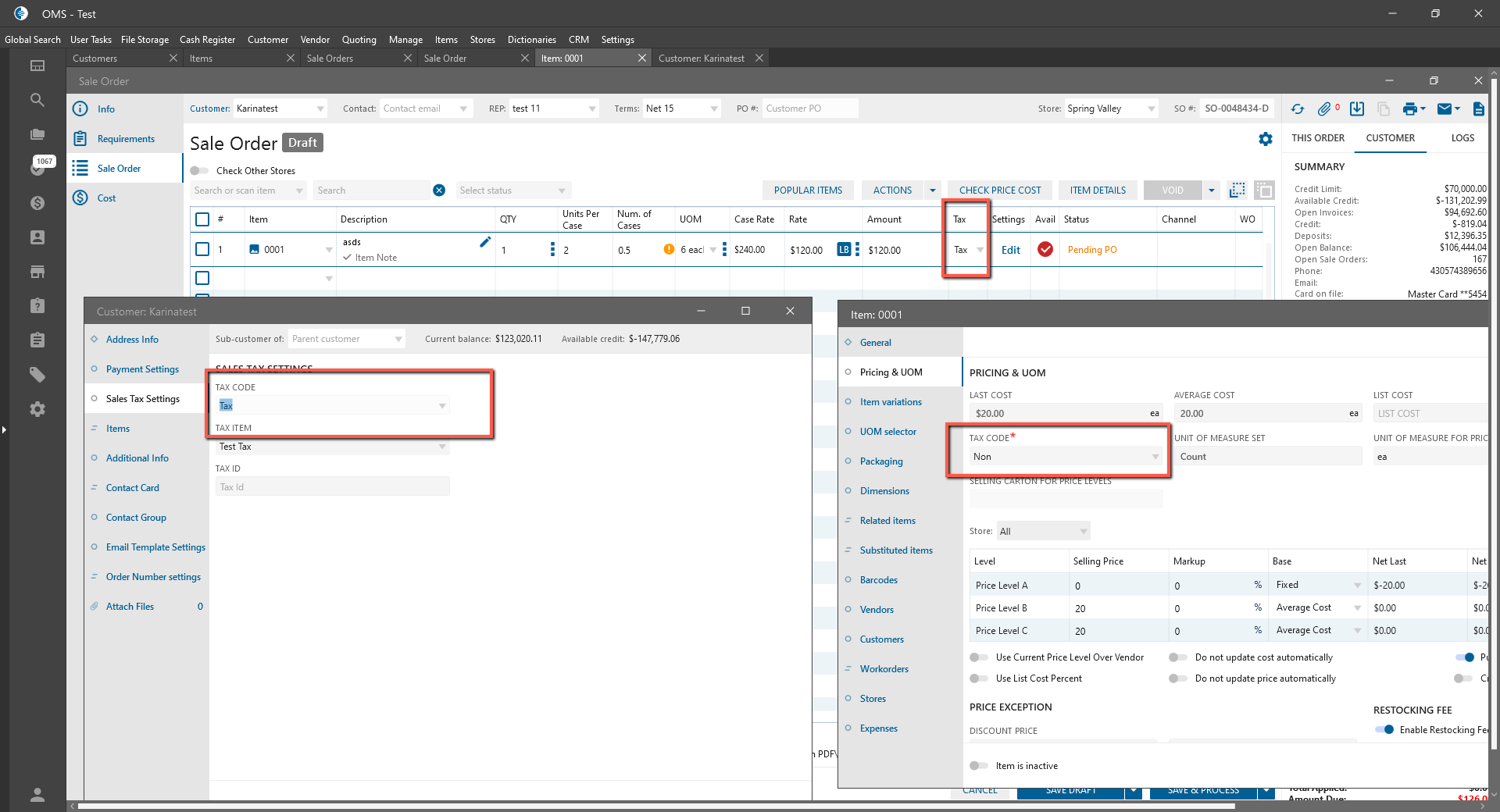Image resolution: width=1500 pixels, height=812 pixels.
Task: Open the Dictionaries menu
Action: click(531, 40)
